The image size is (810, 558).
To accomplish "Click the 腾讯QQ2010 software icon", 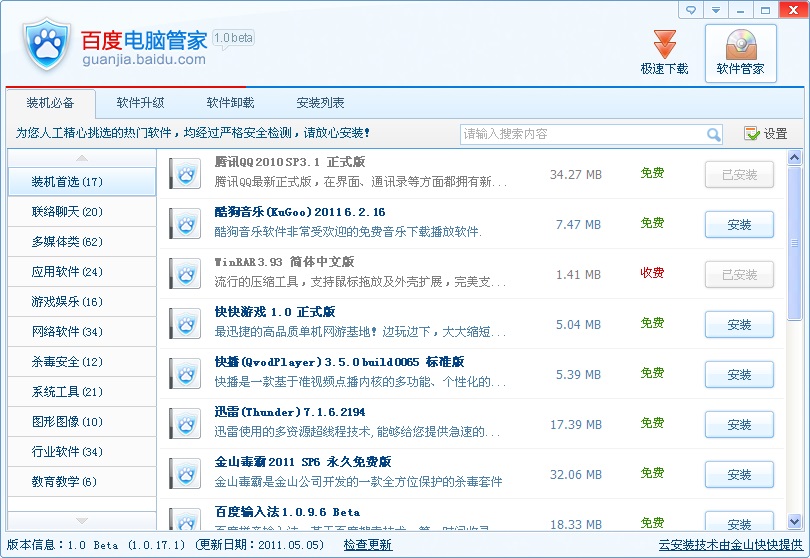I will [x=185, y=175].
